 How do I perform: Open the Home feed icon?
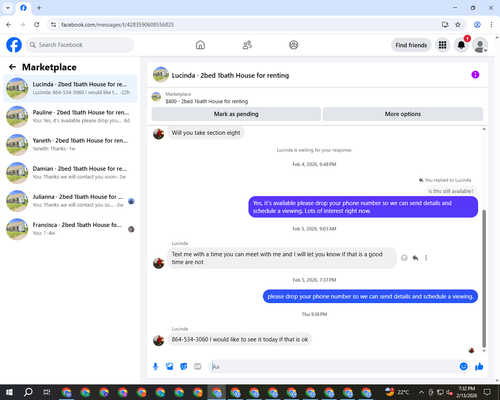[x=200, y=45]
